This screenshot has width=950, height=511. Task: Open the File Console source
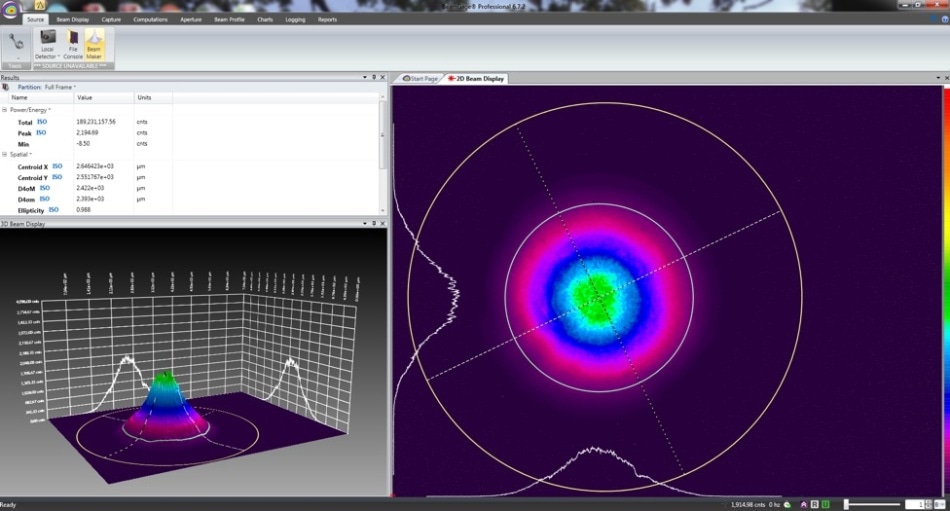click(x=73, y=45)
